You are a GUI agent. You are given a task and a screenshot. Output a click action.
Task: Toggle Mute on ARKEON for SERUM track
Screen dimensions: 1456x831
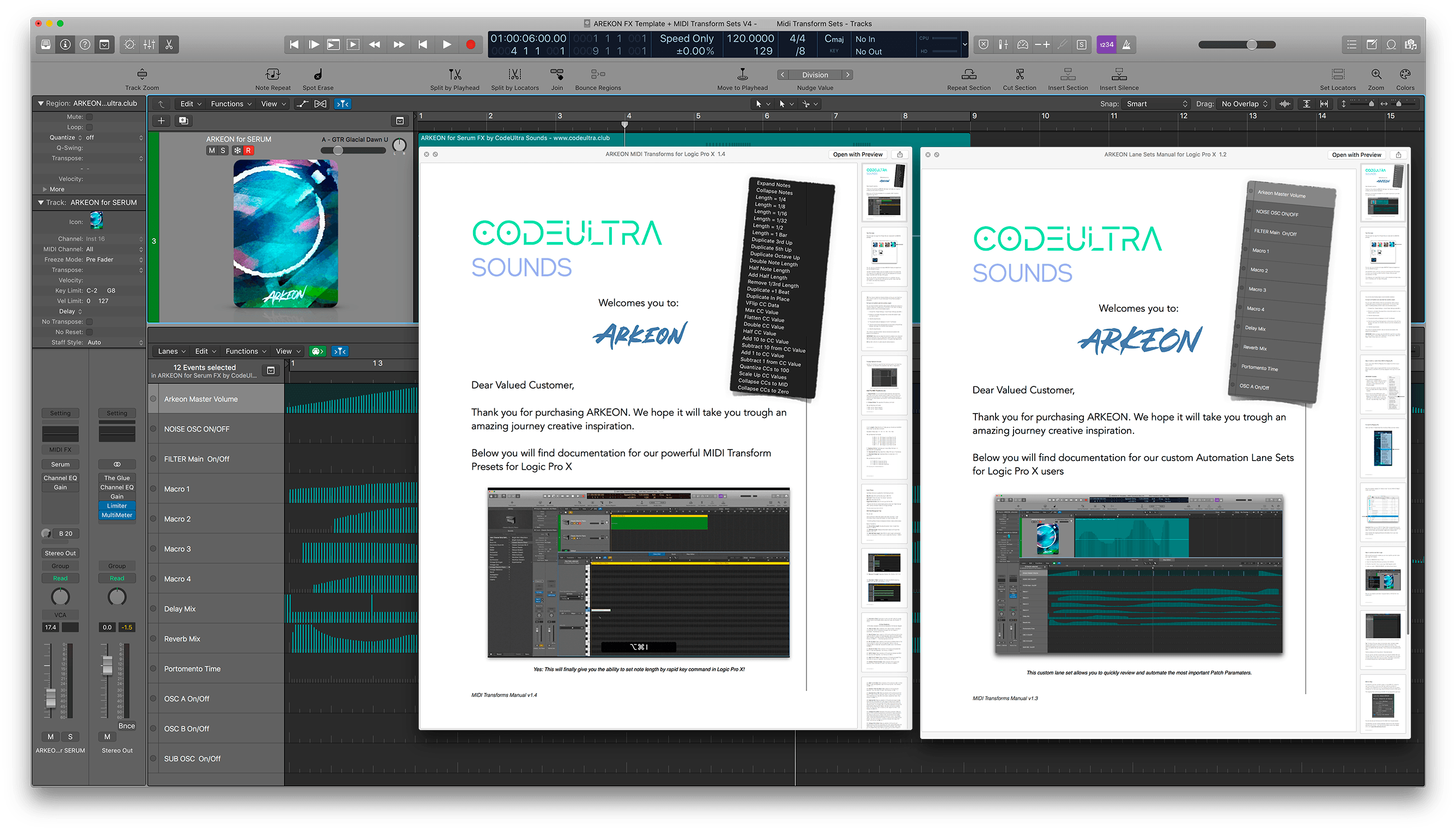[x=210, y=150]
